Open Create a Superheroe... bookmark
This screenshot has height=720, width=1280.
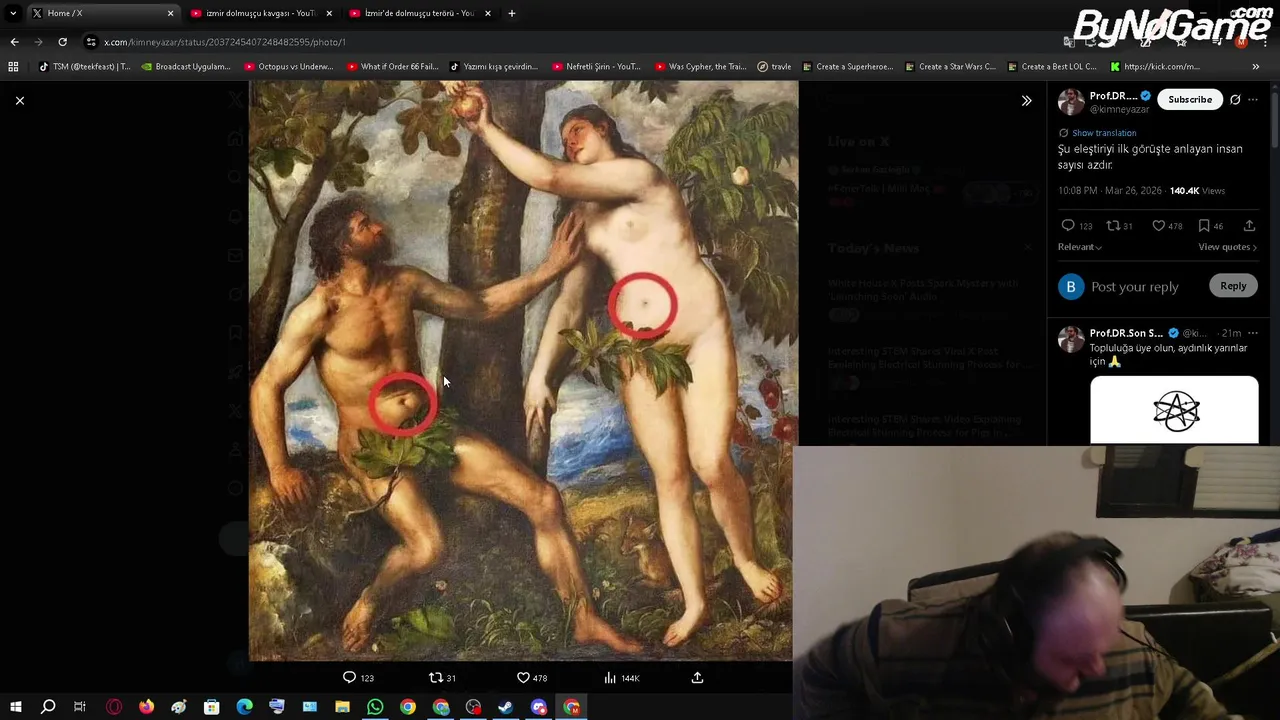pyautogui.click(x=847, y=67)
